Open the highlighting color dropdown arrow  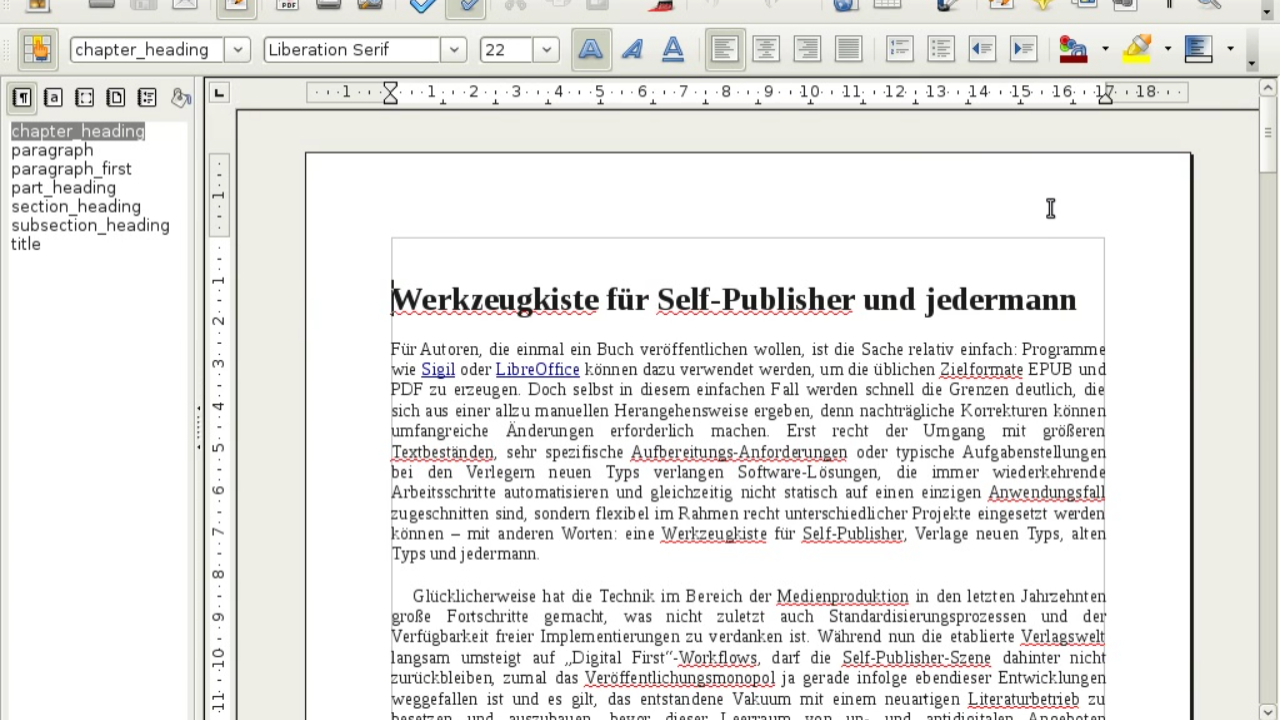click(1167, 49)
